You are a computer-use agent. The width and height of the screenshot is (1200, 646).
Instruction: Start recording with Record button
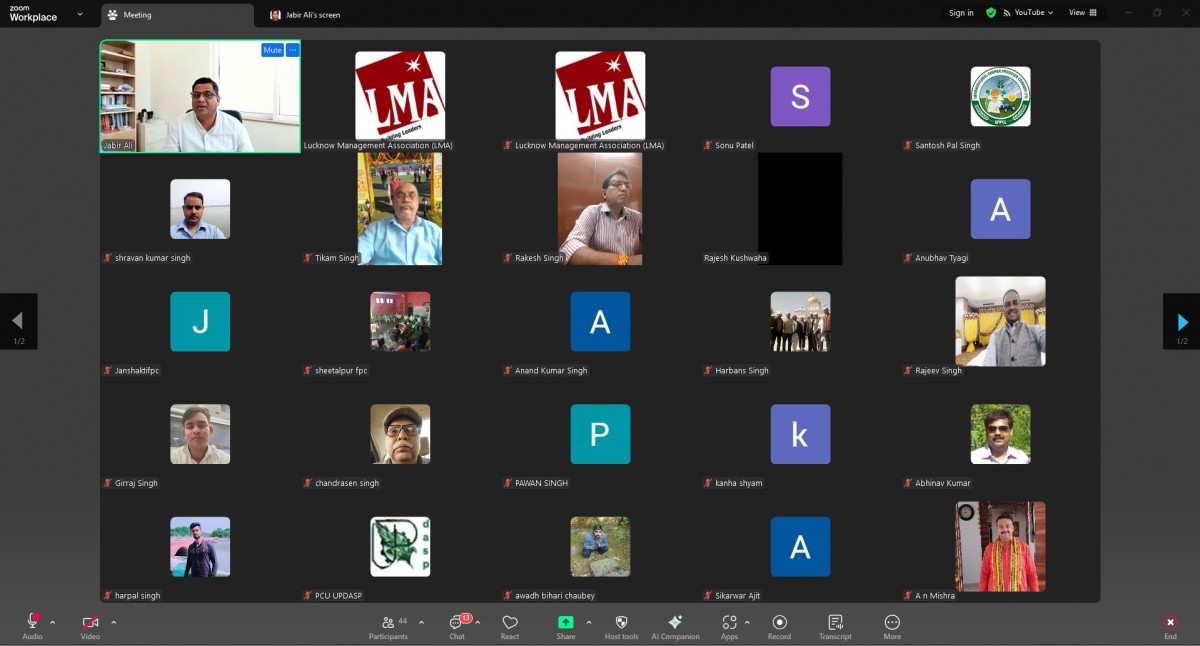point(779,626)
